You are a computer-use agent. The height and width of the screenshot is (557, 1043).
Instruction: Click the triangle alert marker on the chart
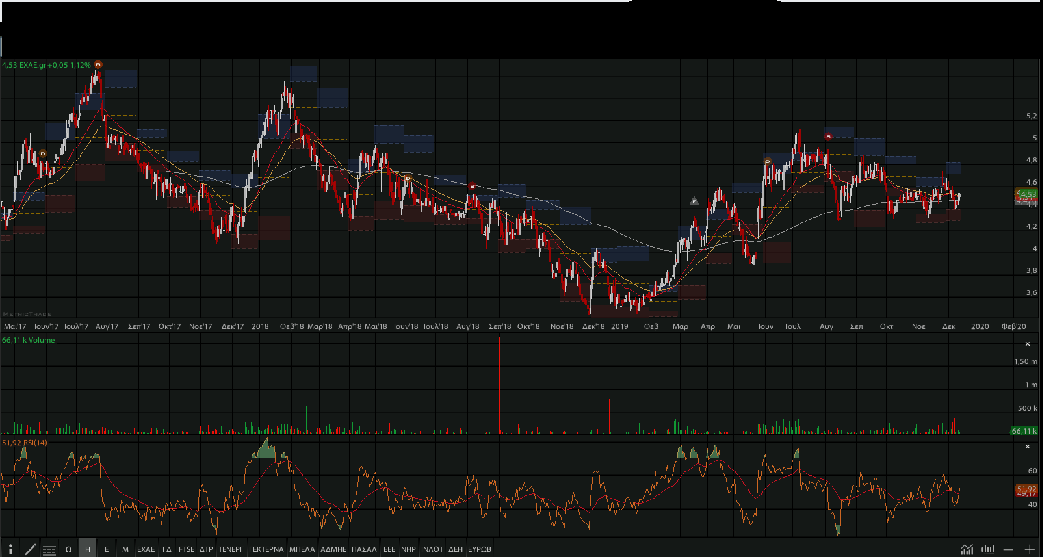pos(695,201)
